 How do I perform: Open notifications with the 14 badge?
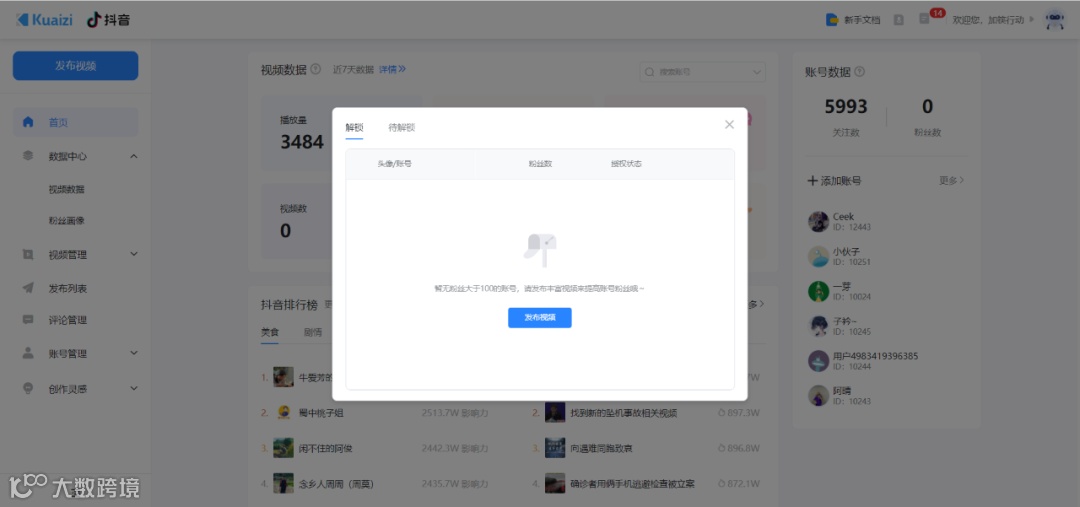(925, 19)
